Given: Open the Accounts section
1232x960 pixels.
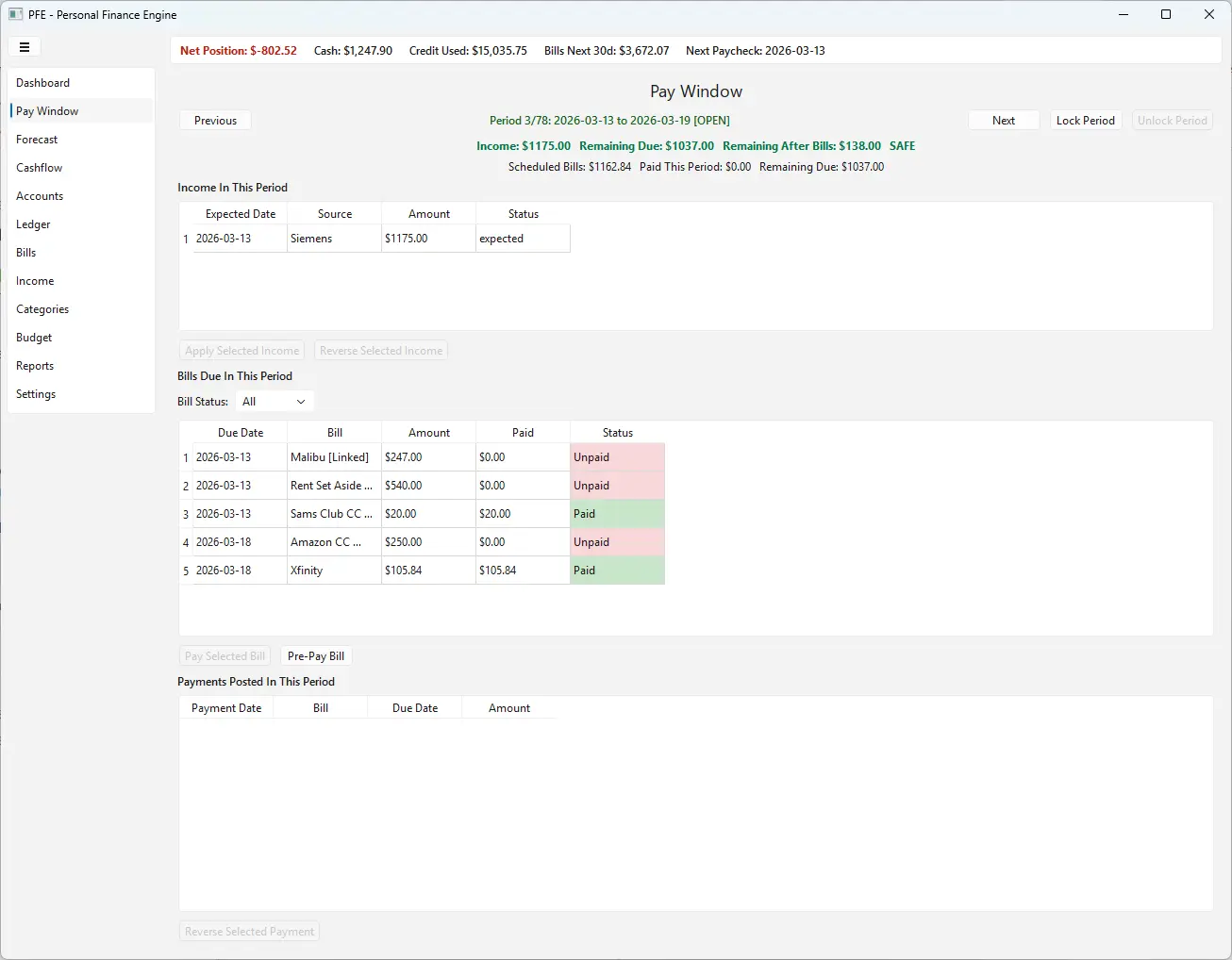Looking at the screenshot, I should point(81,196).
